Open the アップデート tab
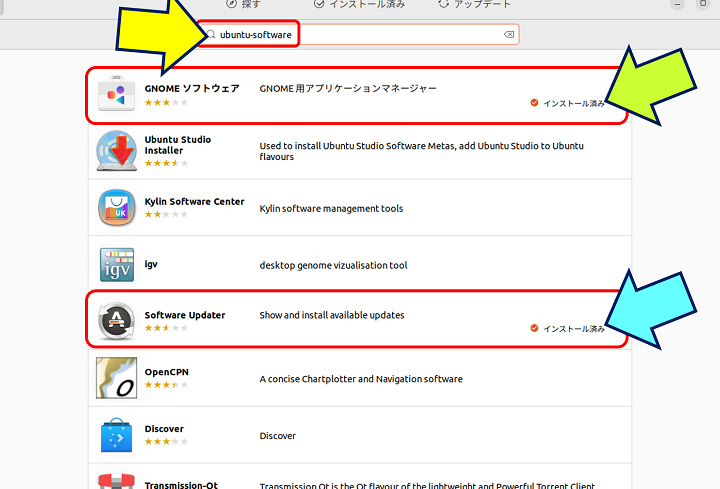Image resolution: width=720 pixels, height=489 pixels. click(473, 5)
